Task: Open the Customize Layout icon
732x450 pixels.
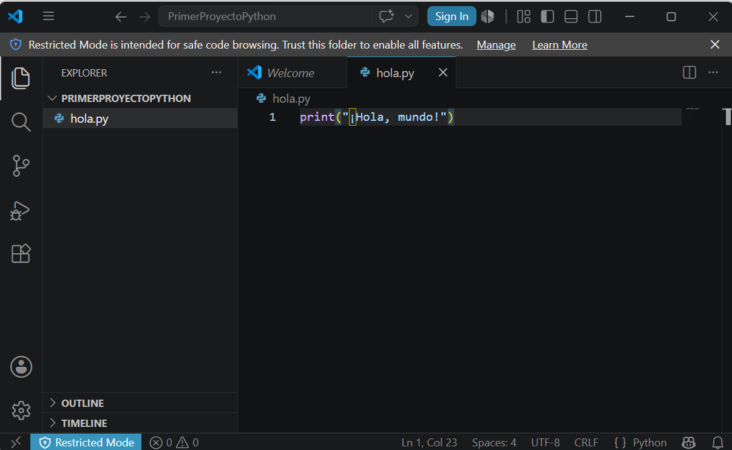Action: point(523,16)
